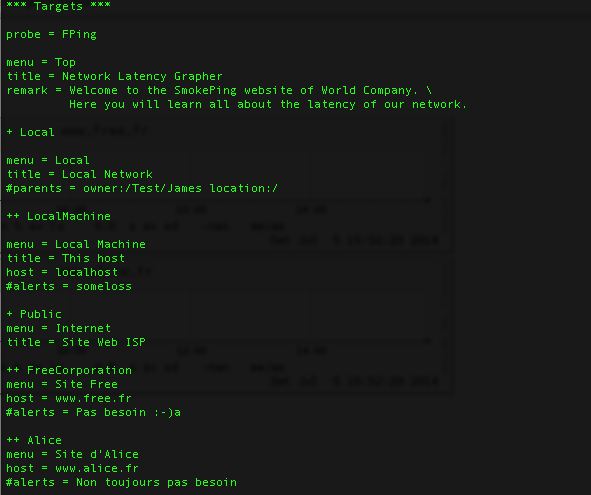Click the word 'SmokePing' in remark
Screen dimensions: 591x495
[x=205, y=90]
